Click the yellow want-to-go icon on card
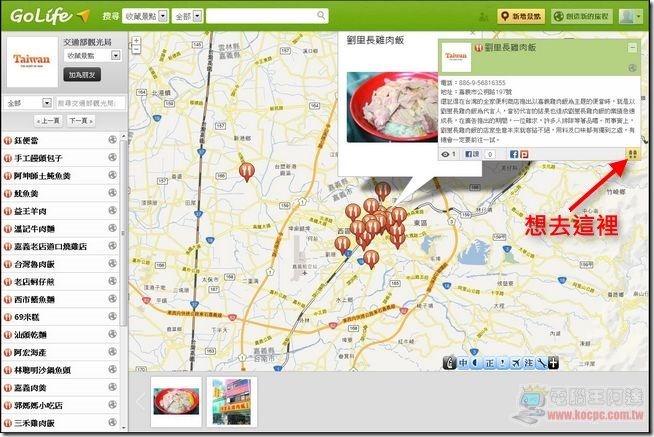 coord(632,154)
